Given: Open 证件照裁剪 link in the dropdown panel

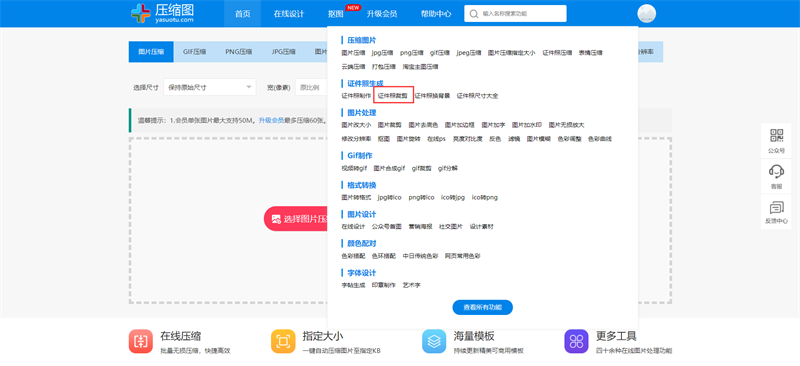Looking at the screenshot, I should 393,95.
